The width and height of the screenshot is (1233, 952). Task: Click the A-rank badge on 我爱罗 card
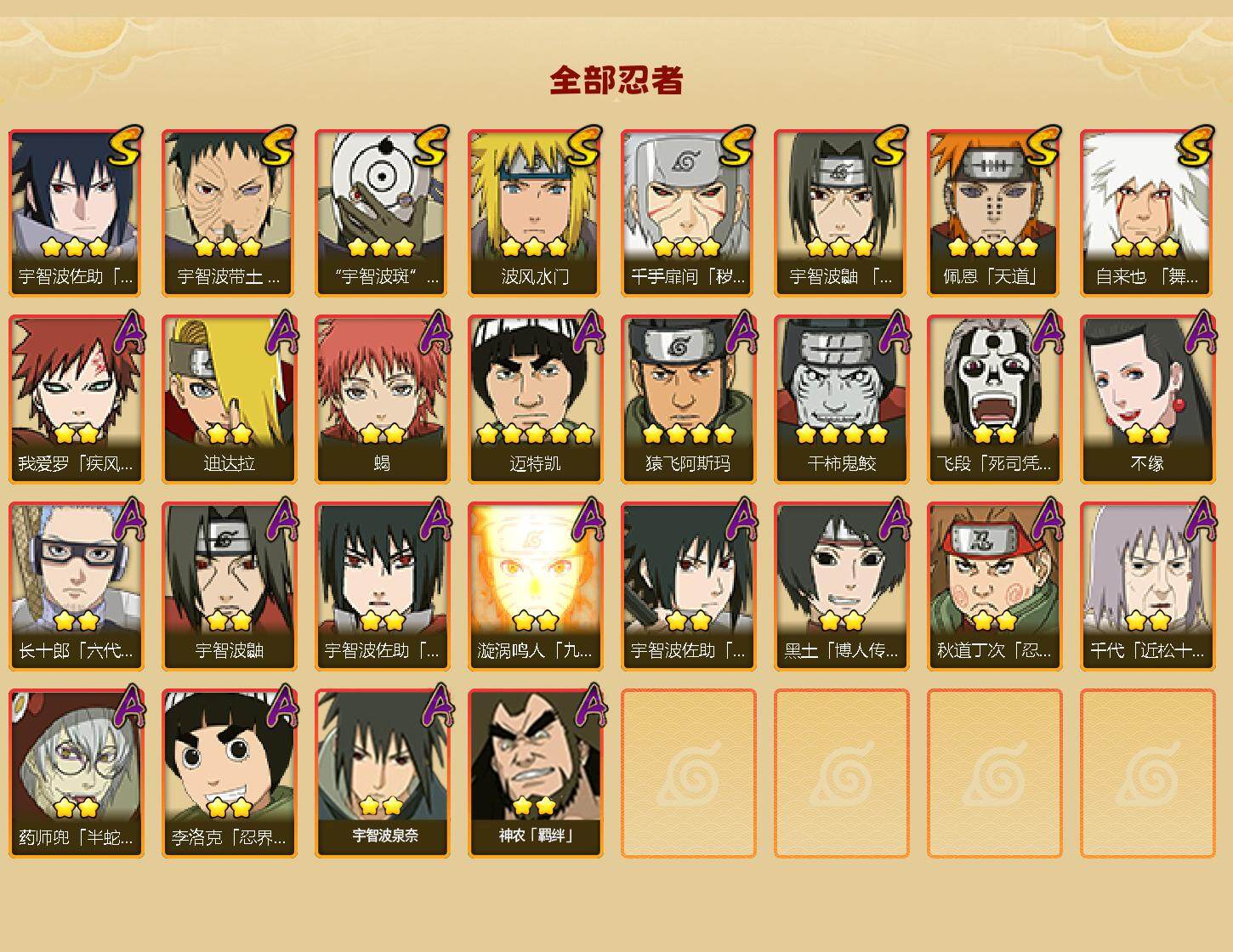coord(128,331)
